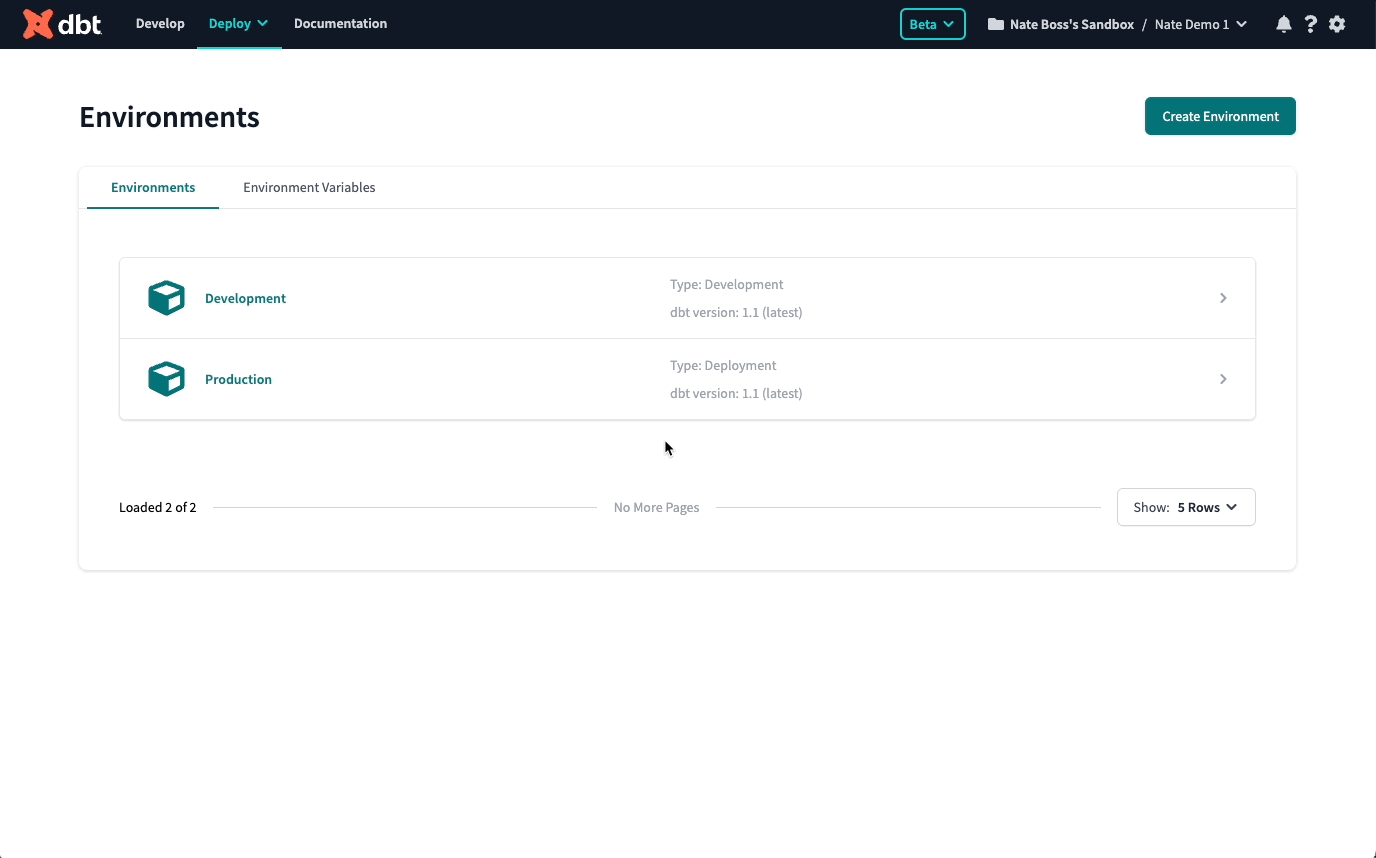
Task: Select the Environments tab
Action: tap(153, 187)
